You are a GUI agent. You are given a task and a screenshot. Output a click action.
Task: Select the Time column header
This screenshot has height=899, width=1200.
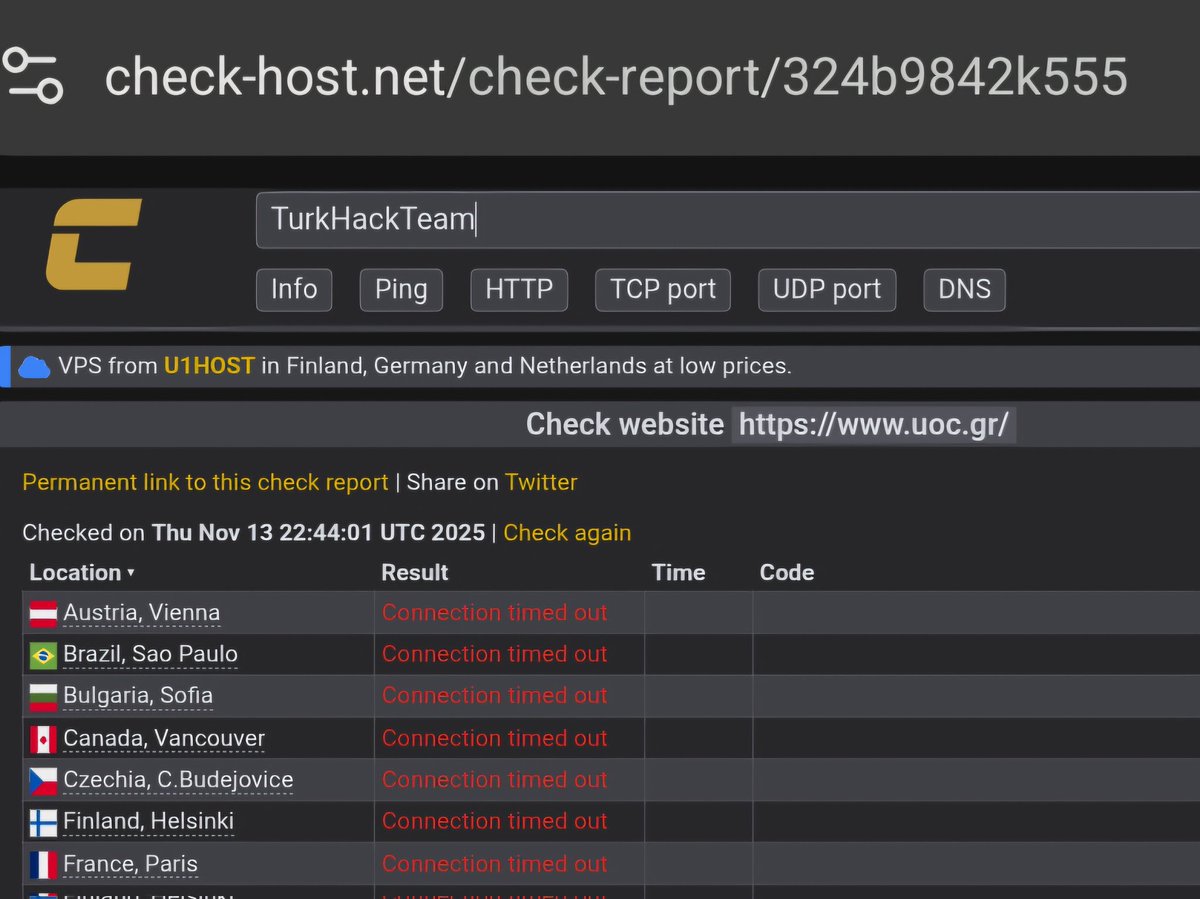tap(679, 573)
